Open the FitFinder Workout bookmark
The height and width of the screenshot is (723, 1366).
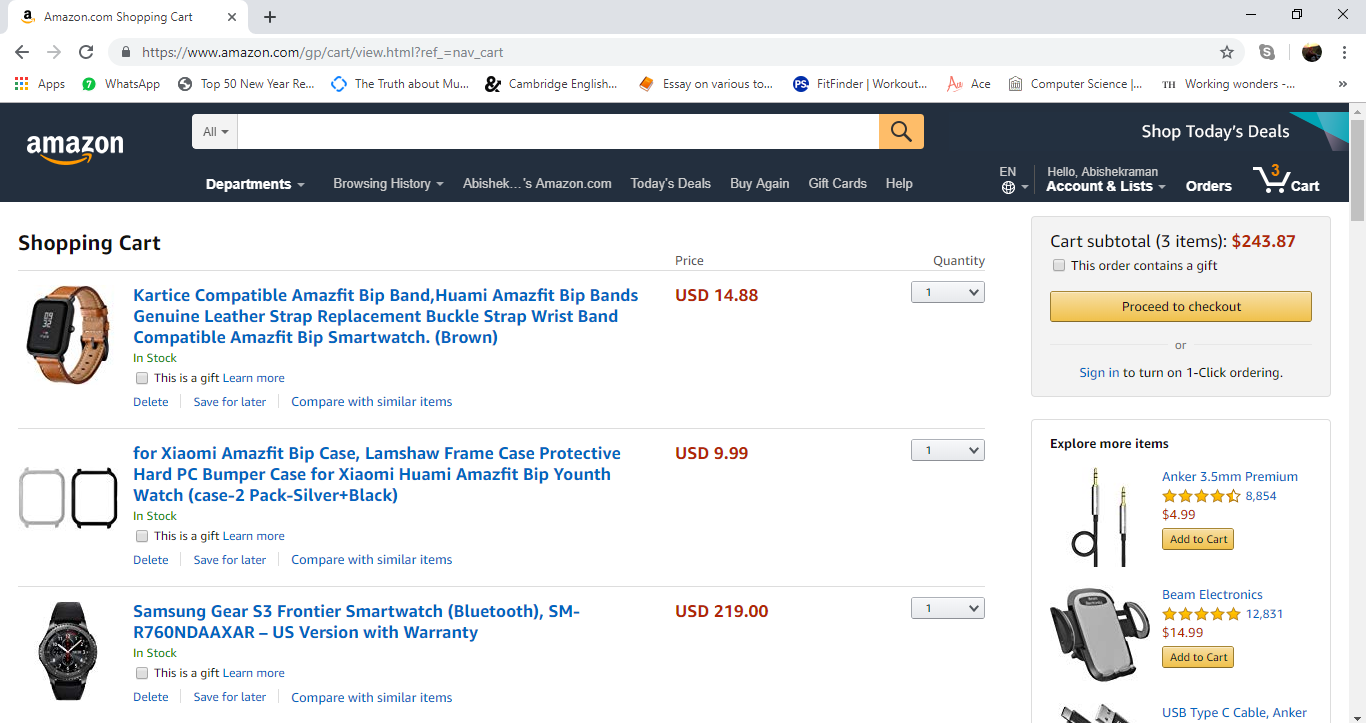[860, 84]
